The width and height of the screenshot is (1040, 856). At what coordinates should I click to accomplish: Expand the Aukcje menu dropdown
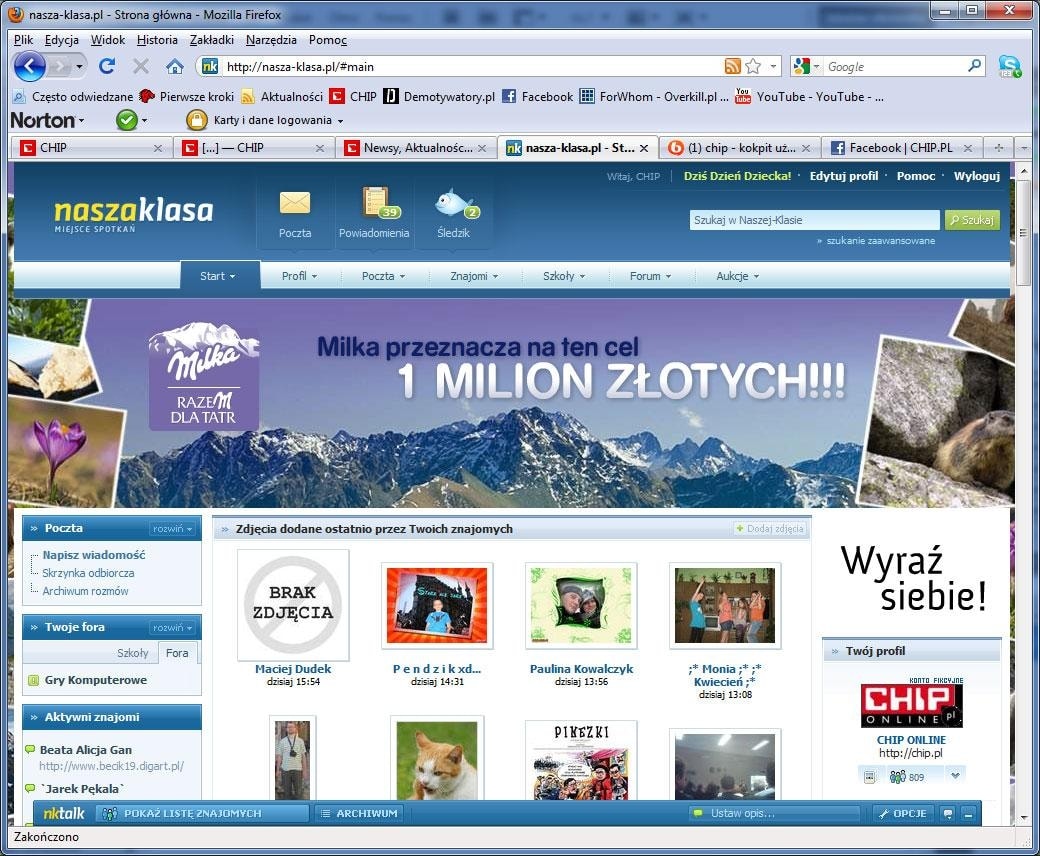pos(738,276)
